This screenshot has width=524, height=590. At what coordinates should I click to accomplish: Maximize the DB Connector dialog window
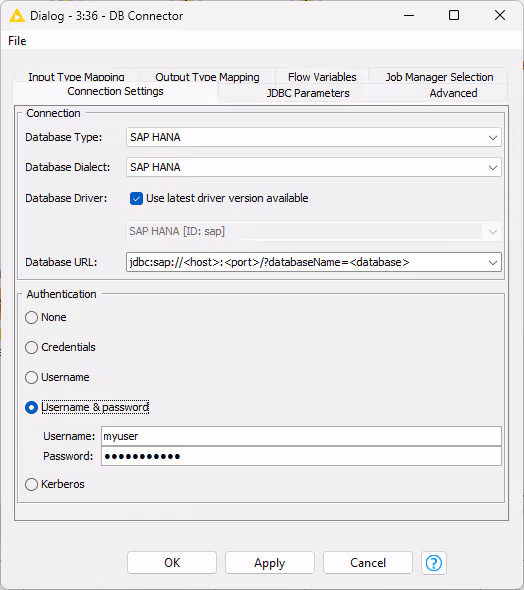pyautogui.click(x=454, y=15)
